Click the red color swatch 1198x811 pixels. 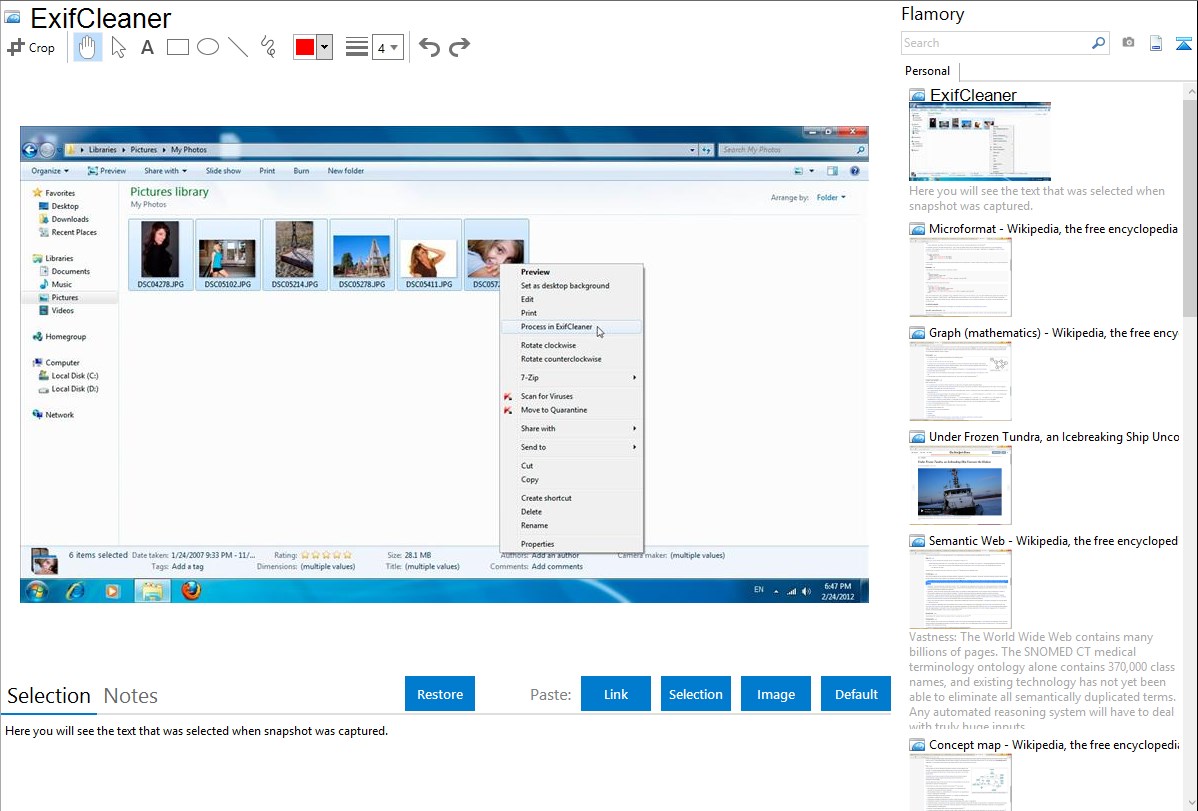(x=305, y=47)
